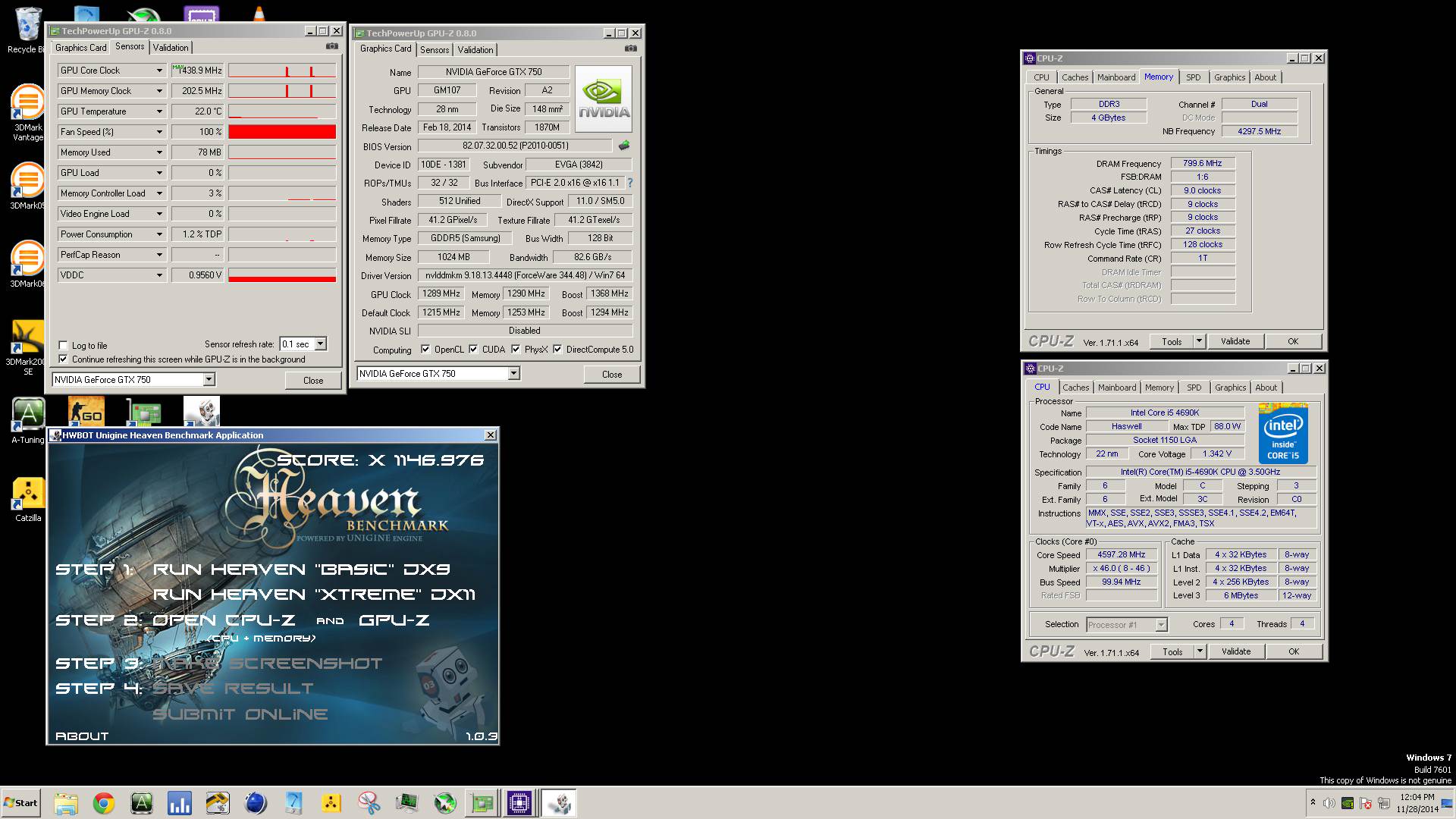1456x819 pixels.
Task: Click the NVIDIA logo in GPU-Z
Action: coord(604,99)
